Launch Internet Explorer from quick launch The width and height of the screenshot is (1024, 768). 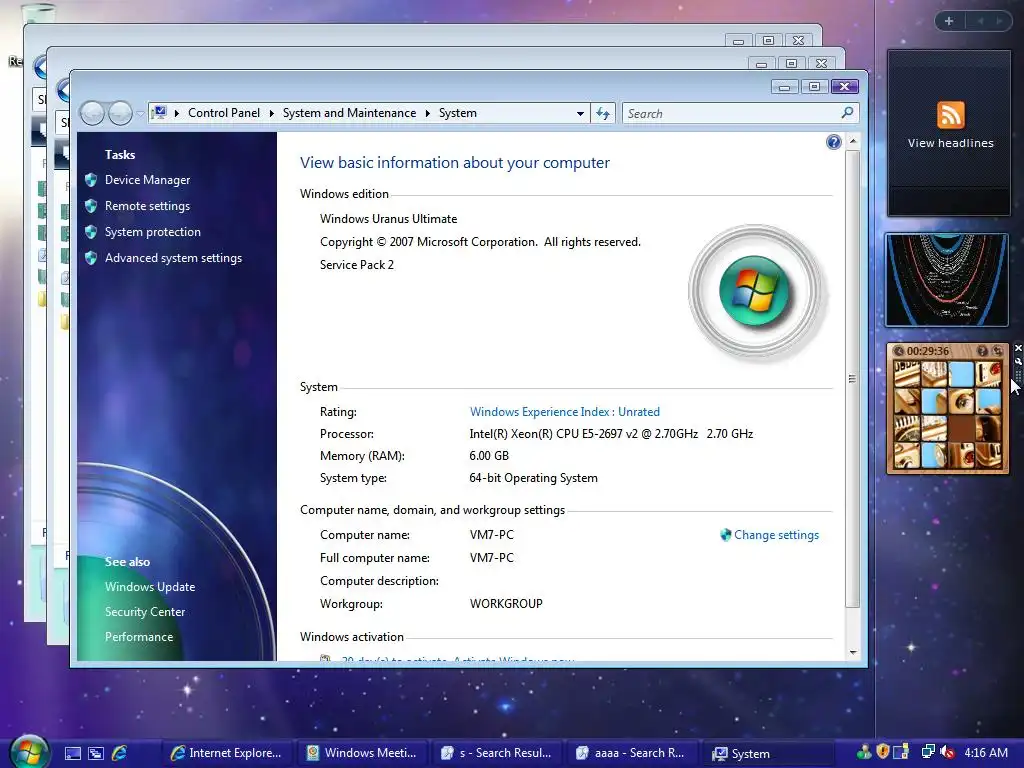point(120,753)
